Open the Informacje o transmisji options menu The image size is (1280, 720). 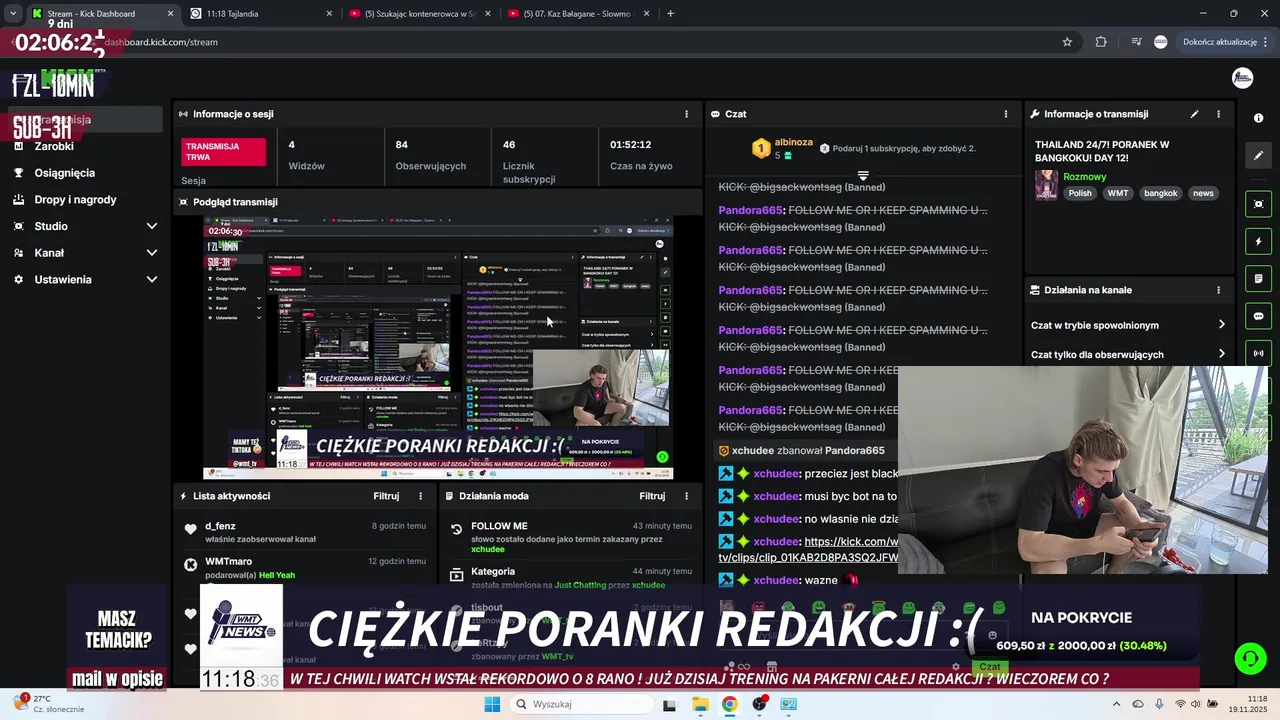(x=1218, y=114)
